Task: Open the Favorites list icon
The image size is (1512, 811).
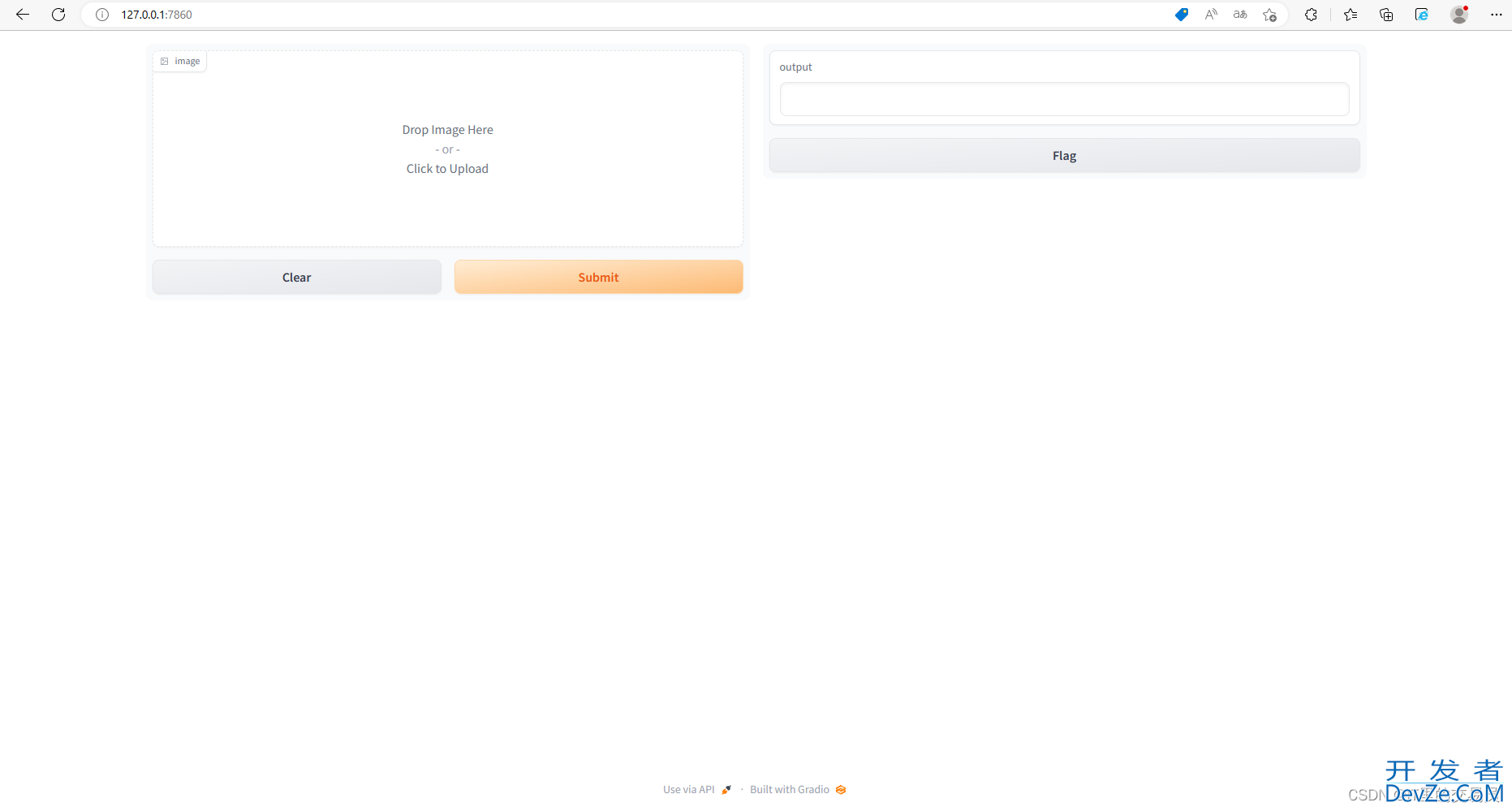Action: click(x=1350, y=15)
